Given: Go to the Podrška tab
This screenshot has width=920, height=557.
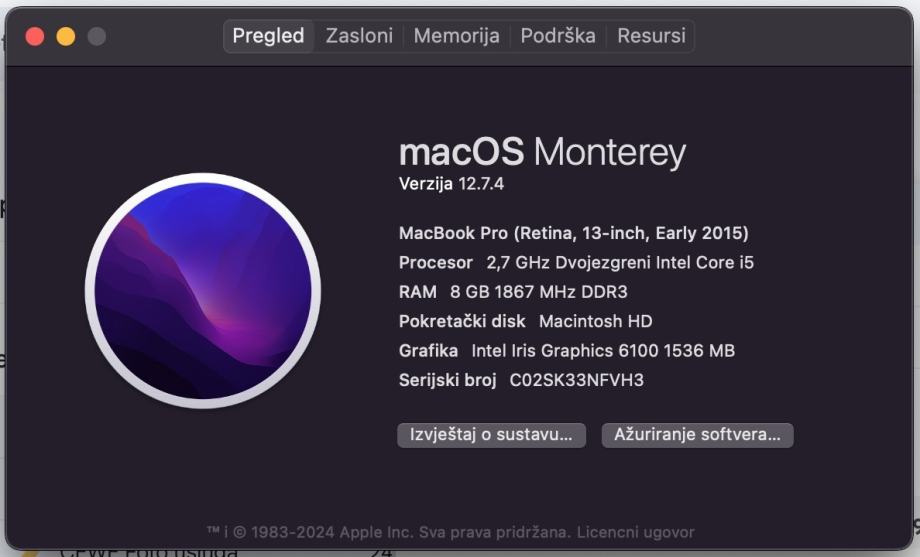Looking at the screenshot, I should pyautogui.click(x=558, y=36).
